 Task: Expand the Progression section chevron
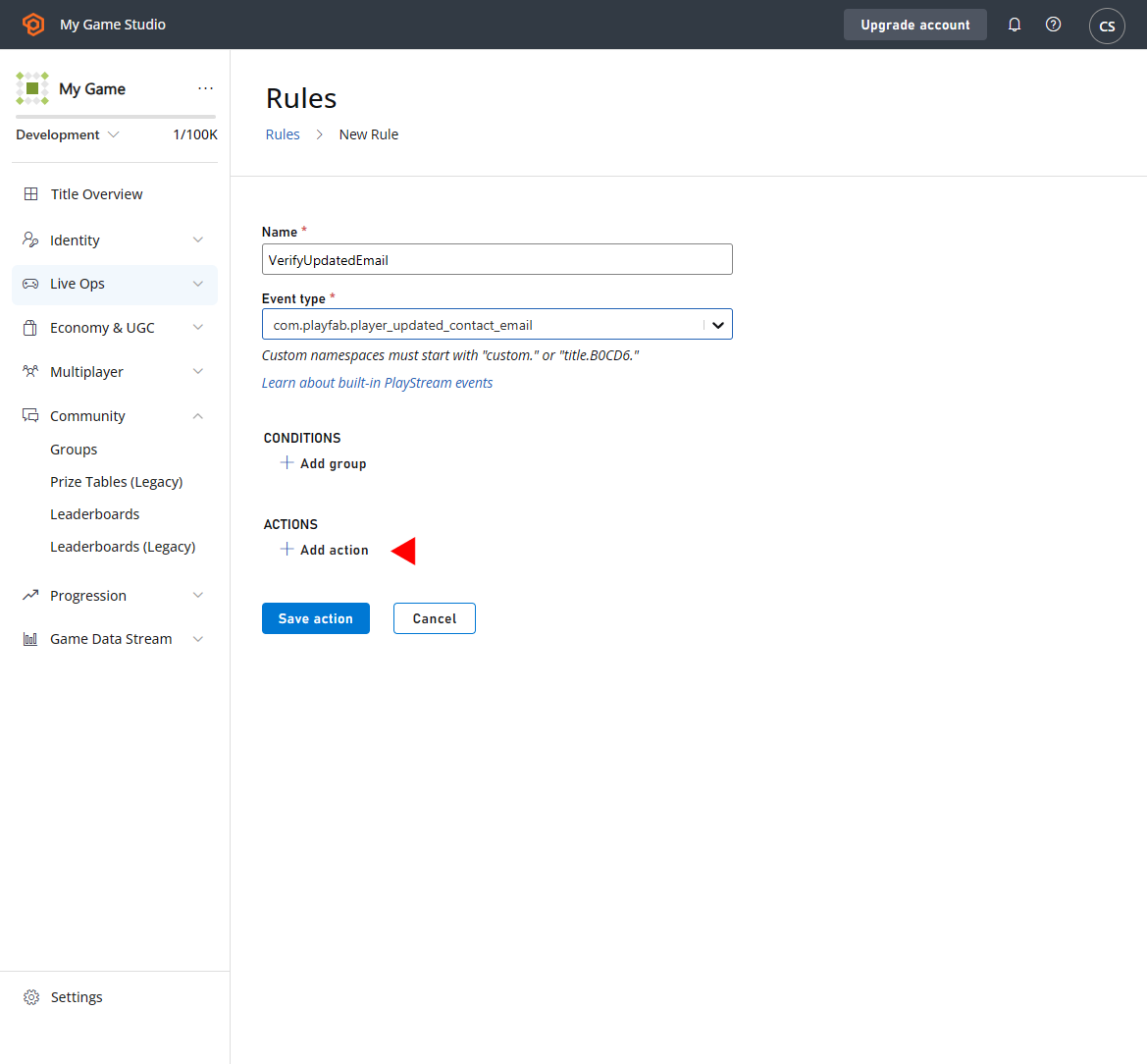point(197,595)
